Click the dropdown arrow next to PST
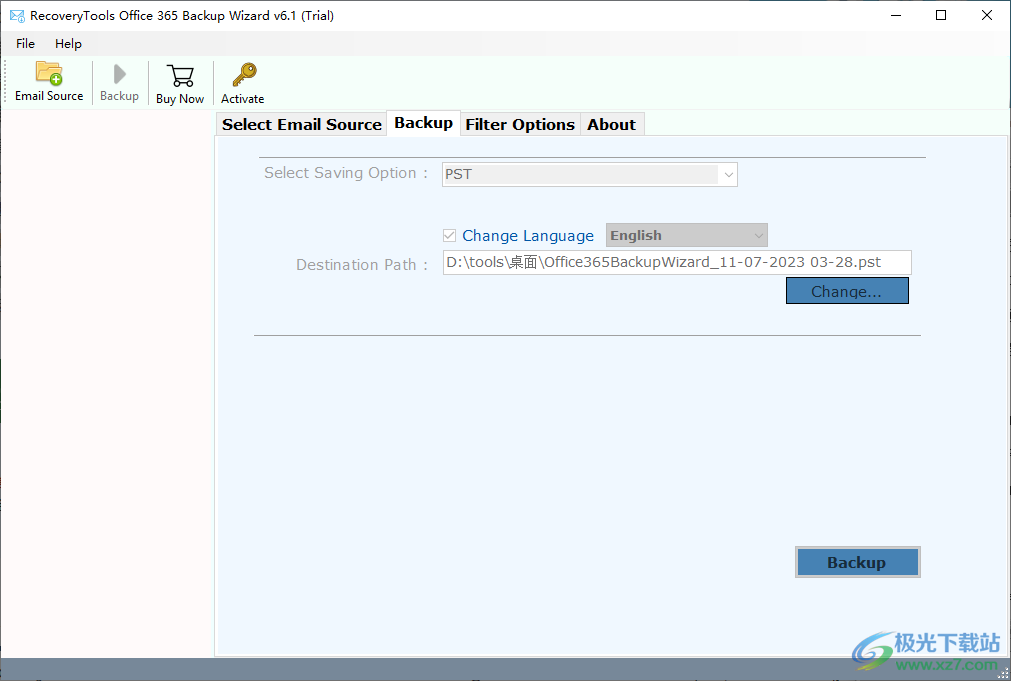This screenshot has width=1011, height=681. point(727,174)
